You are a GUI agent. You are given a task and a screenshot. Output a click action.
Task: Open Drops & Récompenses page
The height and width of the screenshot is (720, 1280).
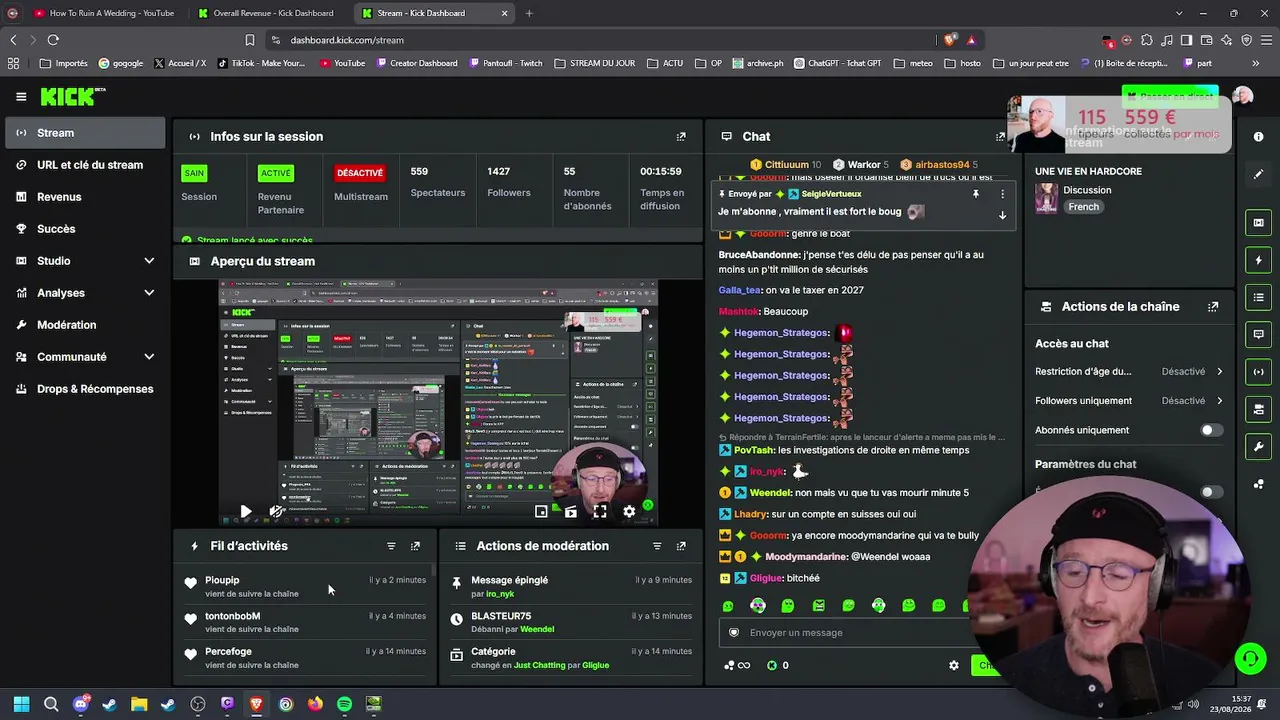pos(85,389)
